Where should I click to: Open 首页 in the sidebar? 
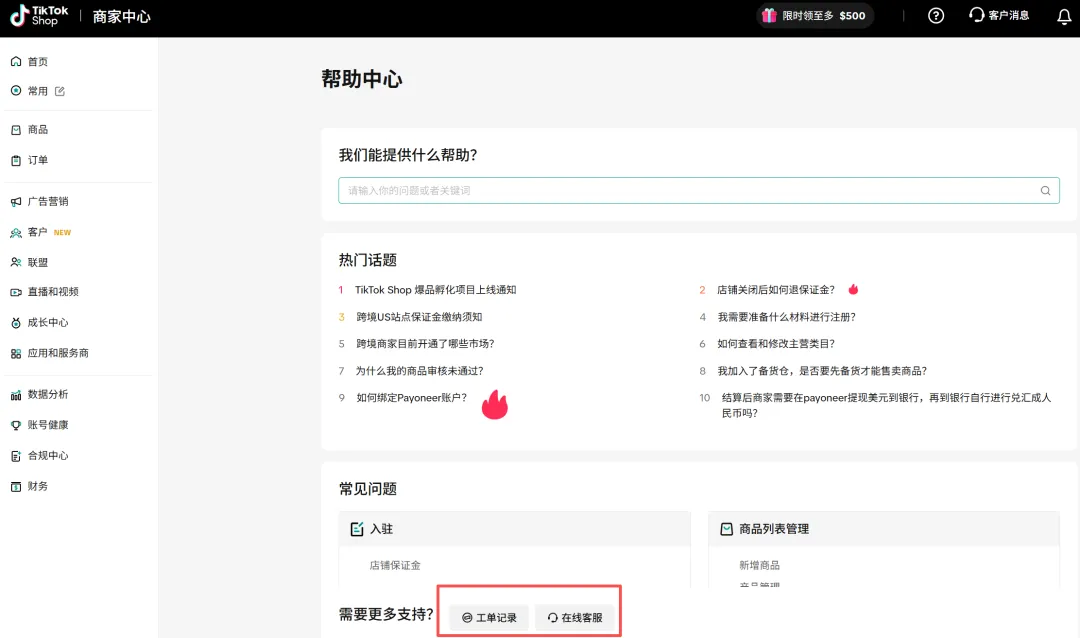click(x=37, y=62)
